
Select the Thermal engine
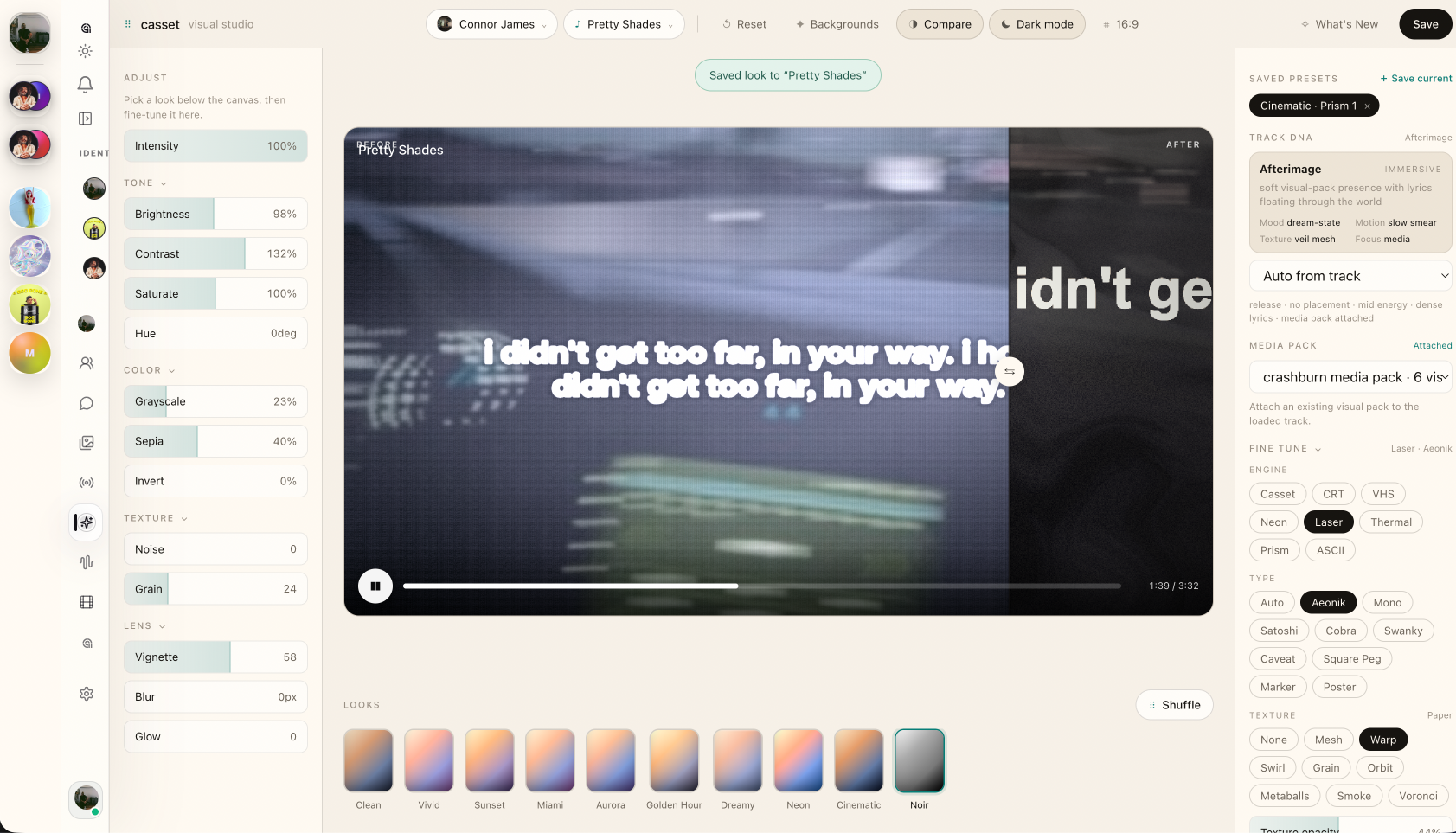pos(1391,522)
